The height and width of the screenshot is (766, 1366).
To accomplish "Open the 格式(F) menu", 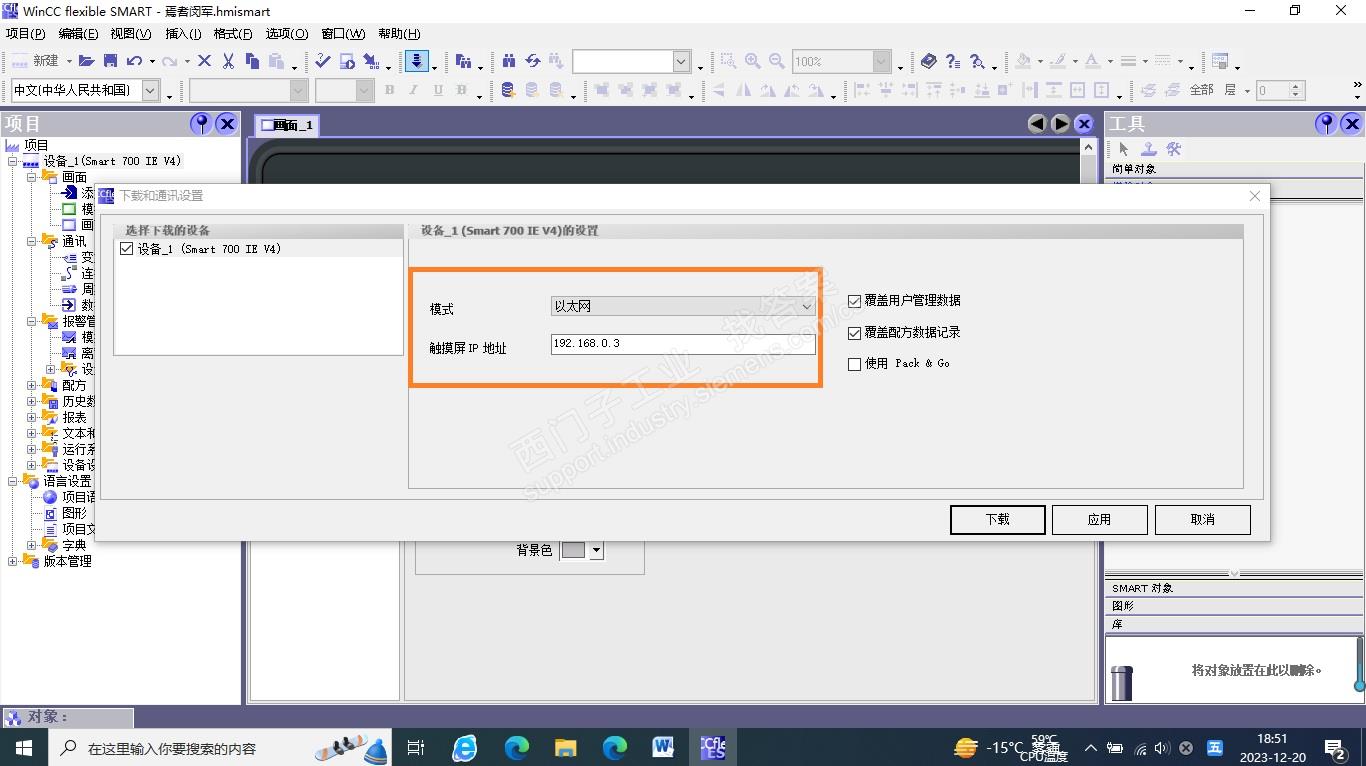I will pyautogui.click(x=233, y=34).
